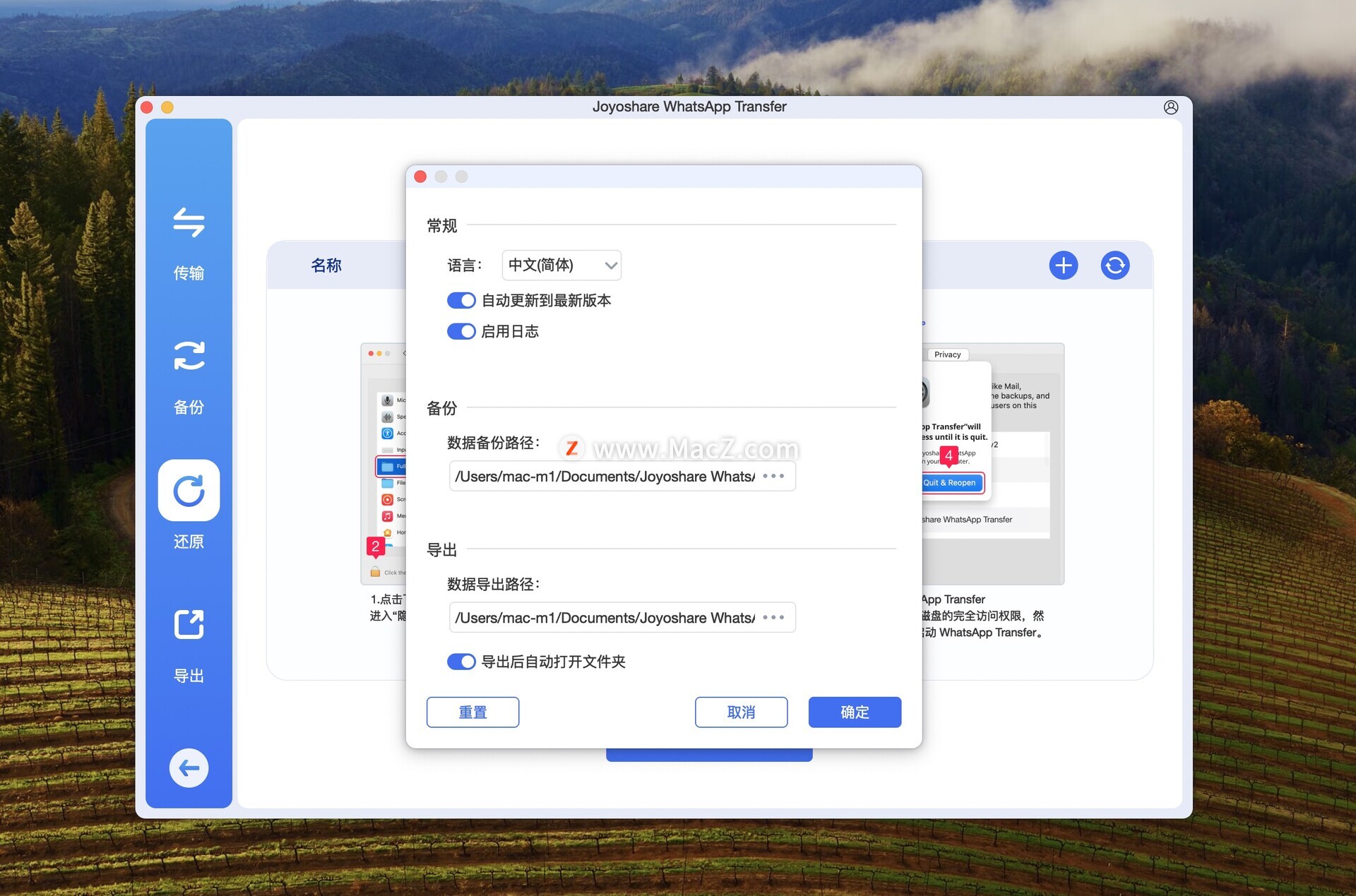
Task: Open the 备份 backup section in the sidebar
Action: coord(189,378)
